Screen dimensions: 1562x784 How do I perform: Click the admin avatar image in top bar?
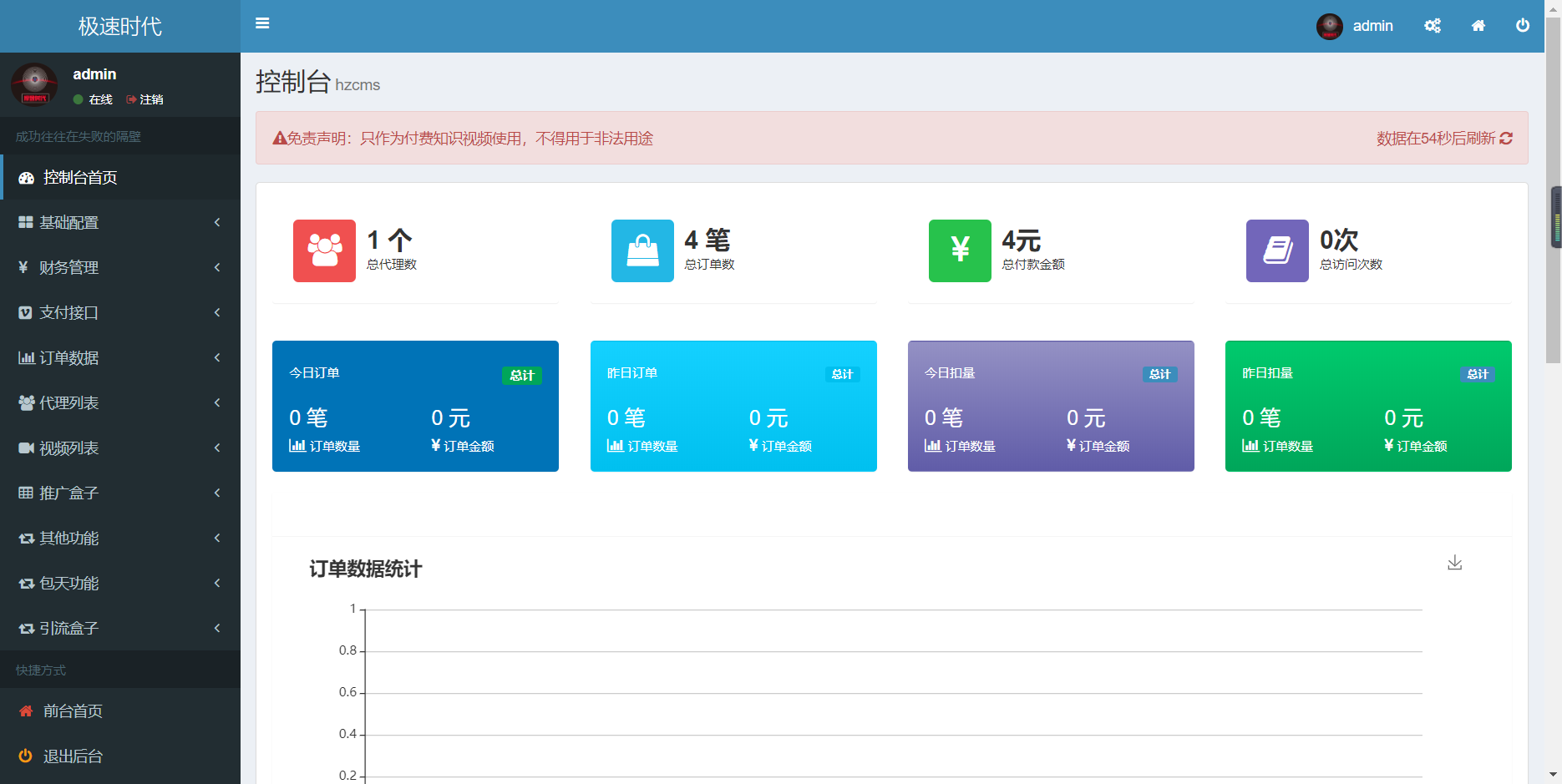1329,25
